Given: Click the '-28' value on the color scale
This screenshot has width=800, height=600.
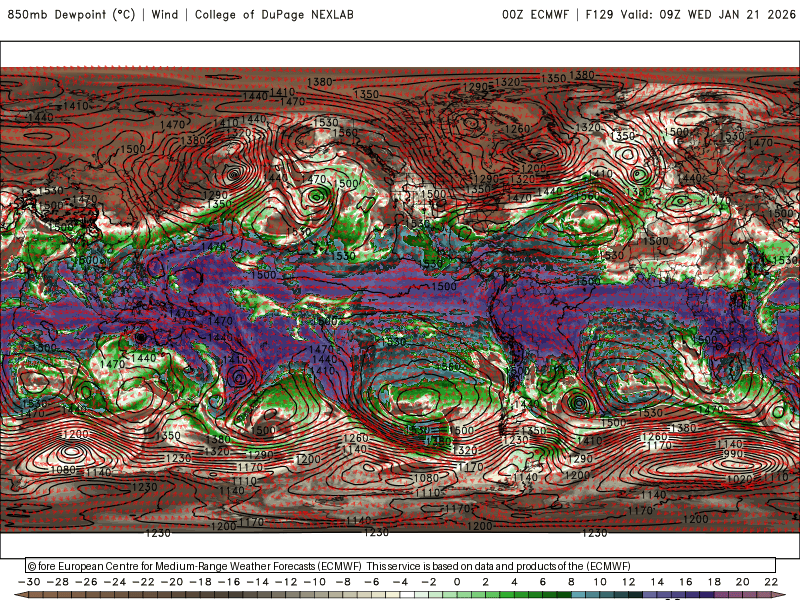Looking at the screenshot, I should [58, 582].
